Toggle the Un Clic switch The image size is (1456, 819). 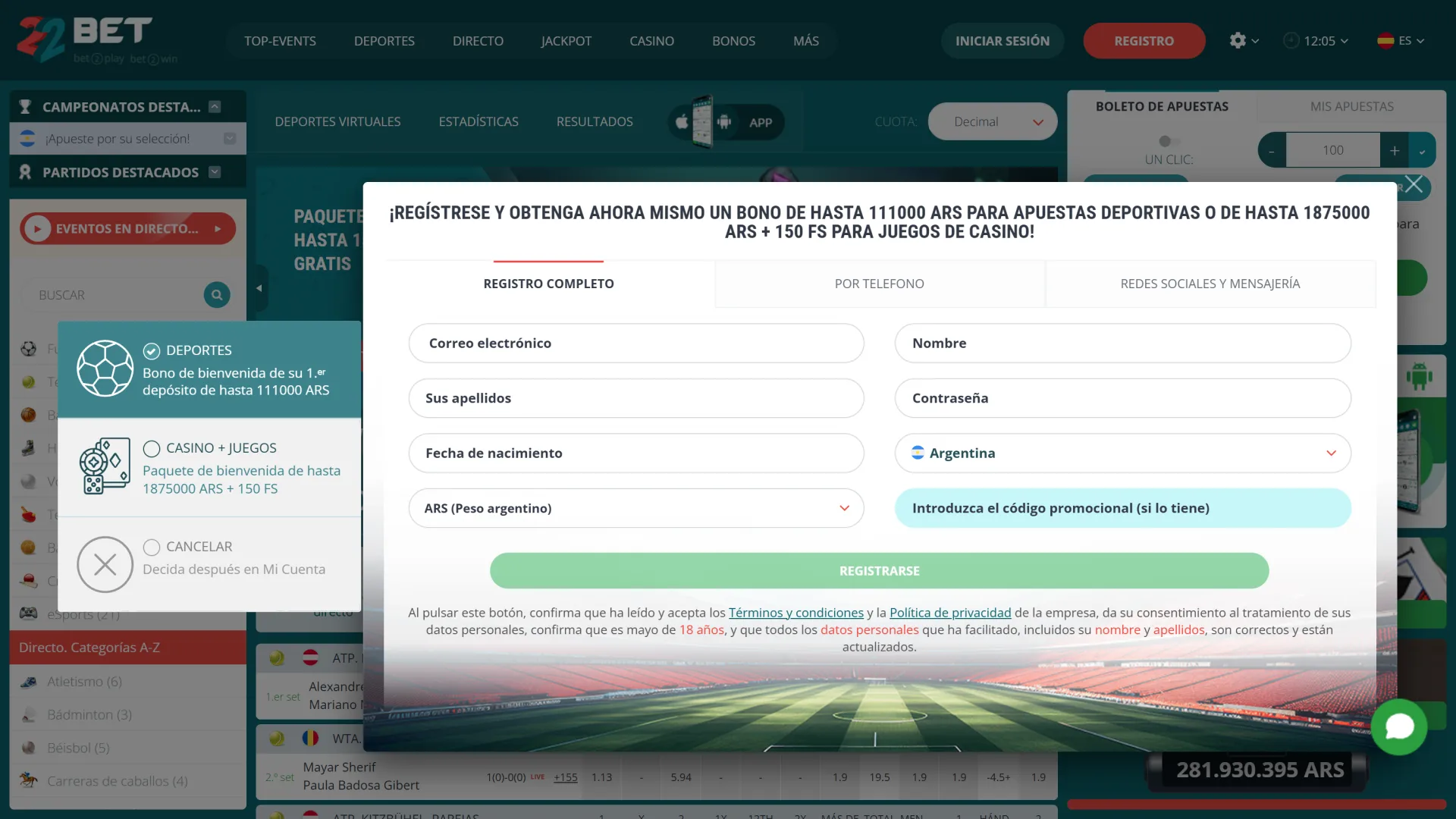(1169, 141)
